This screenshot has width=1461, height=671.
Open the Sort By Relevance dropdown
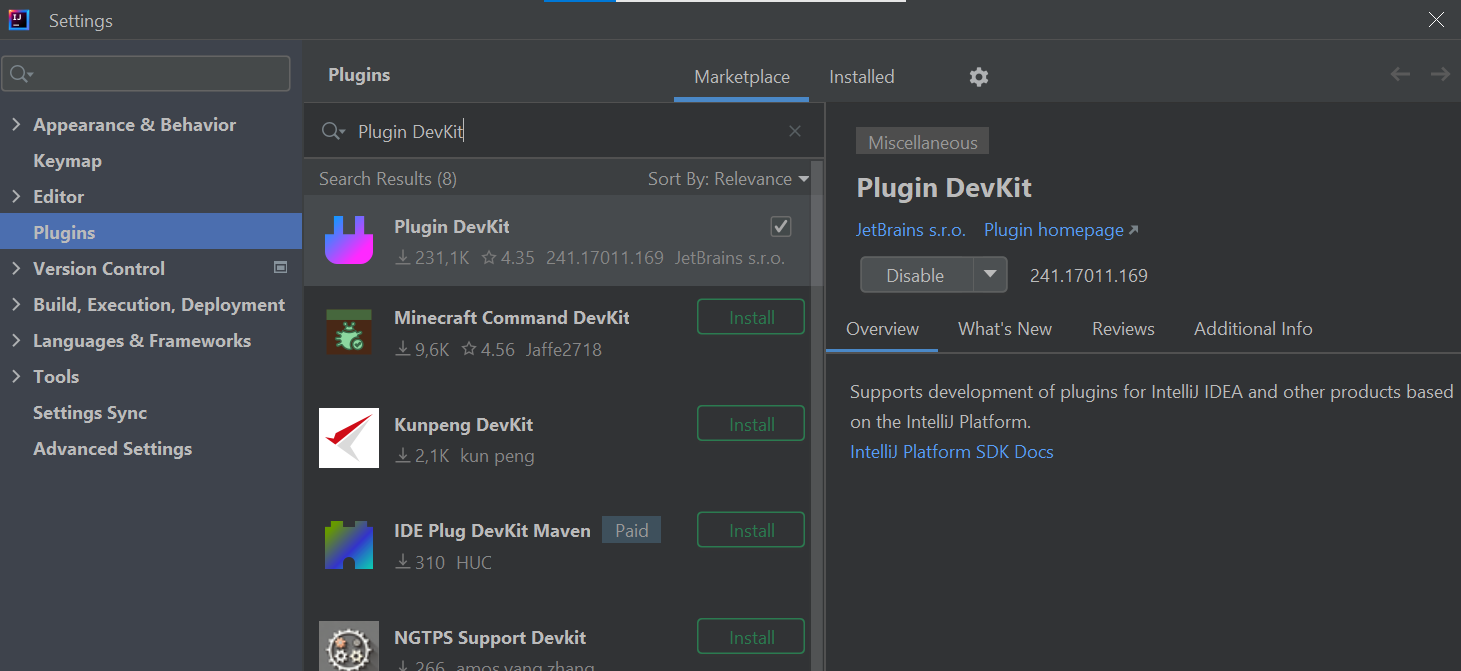(x=728, y=178)
